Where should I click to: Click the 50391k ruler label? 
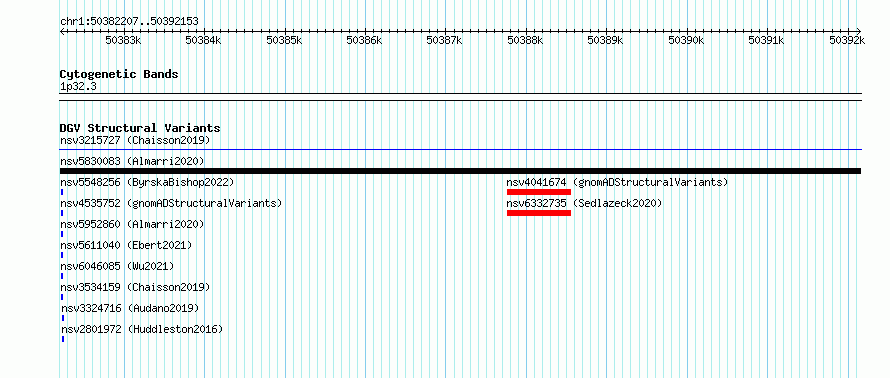coord(767,40)
